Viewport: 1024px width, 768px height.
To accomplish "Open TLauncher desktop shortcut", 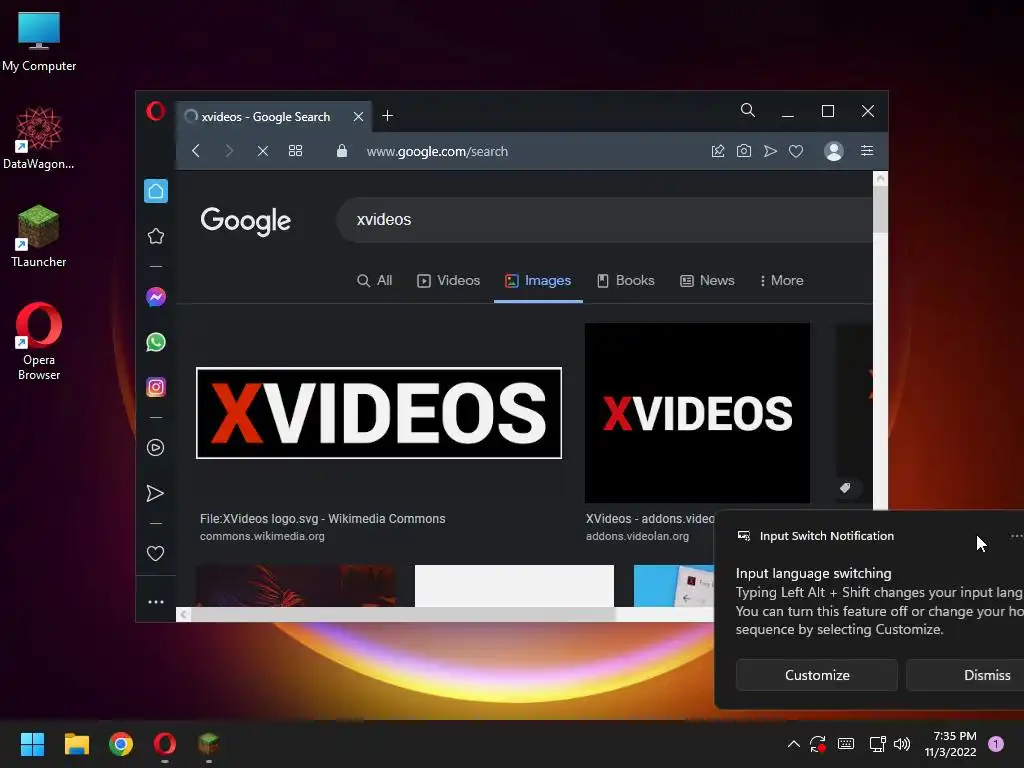I will click(39, 236).
